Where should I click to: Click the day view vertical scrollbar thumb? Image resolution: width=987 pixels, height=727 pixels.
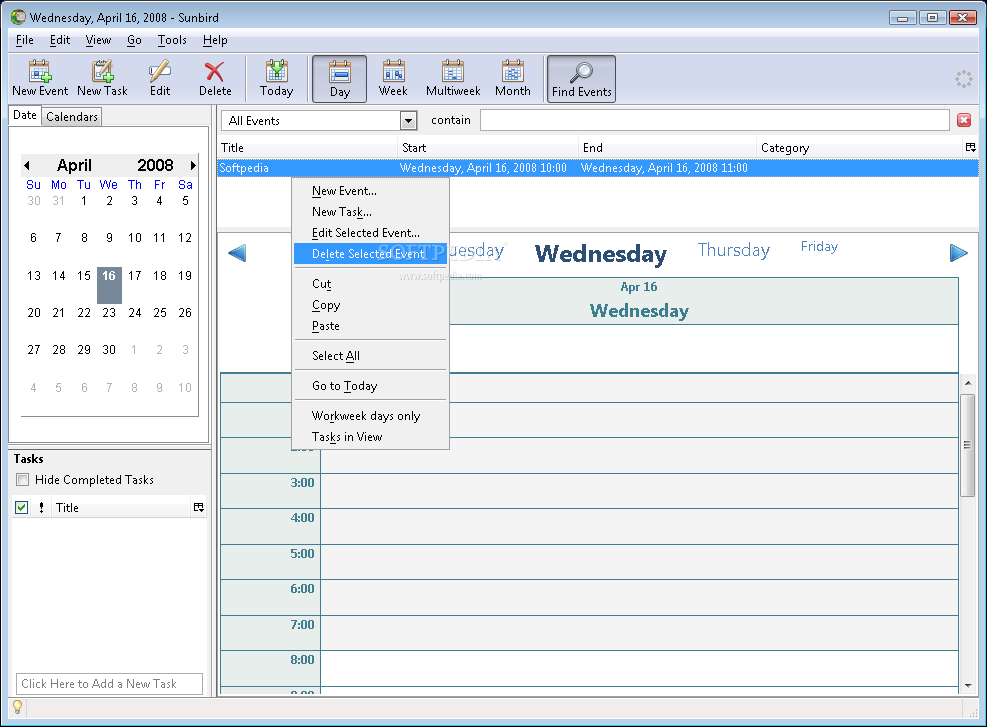pyautogui.click(x=967, y=445)
